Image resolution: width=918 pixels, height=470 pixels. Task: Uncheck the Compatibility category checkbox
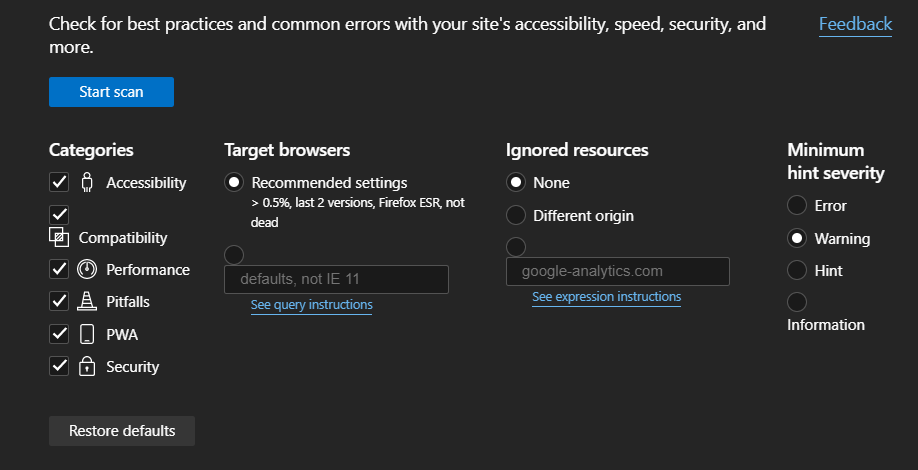click(59, 215)
